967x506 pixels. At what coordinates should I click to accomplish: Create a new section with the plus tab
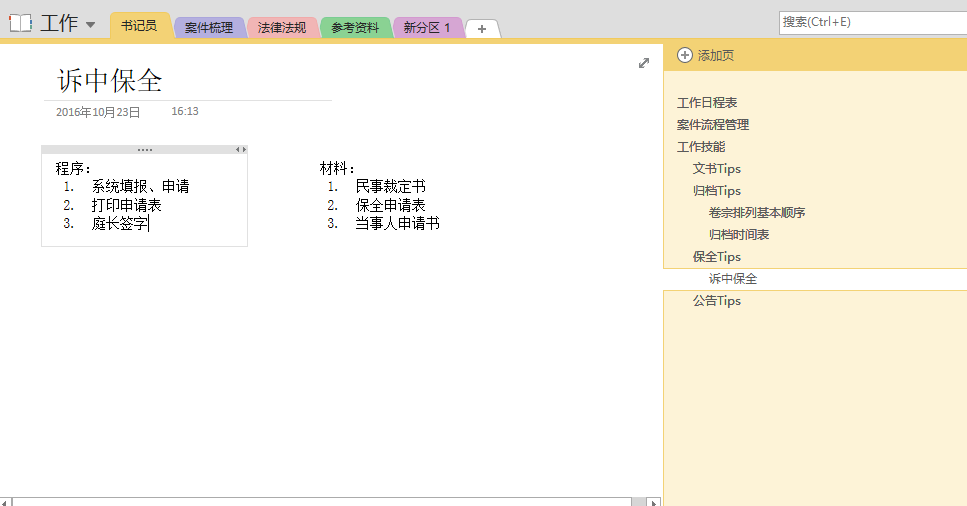click(x=482, y=29)
